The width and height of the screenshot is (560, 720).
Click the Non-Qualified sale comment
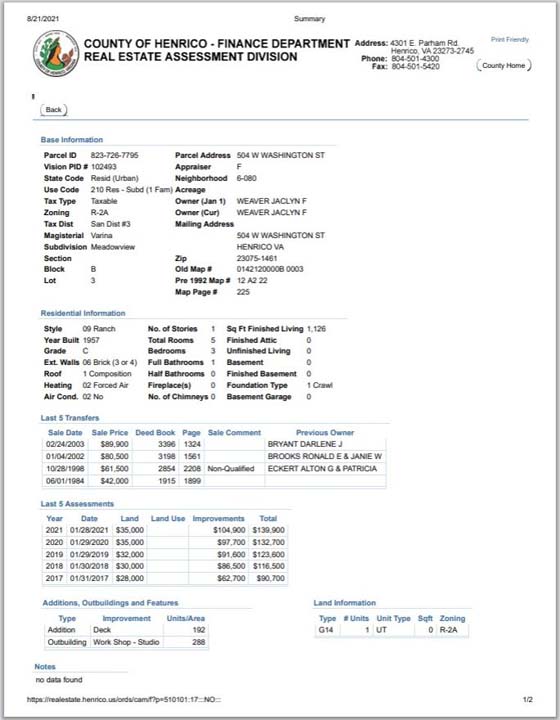(x=231, y=468)
